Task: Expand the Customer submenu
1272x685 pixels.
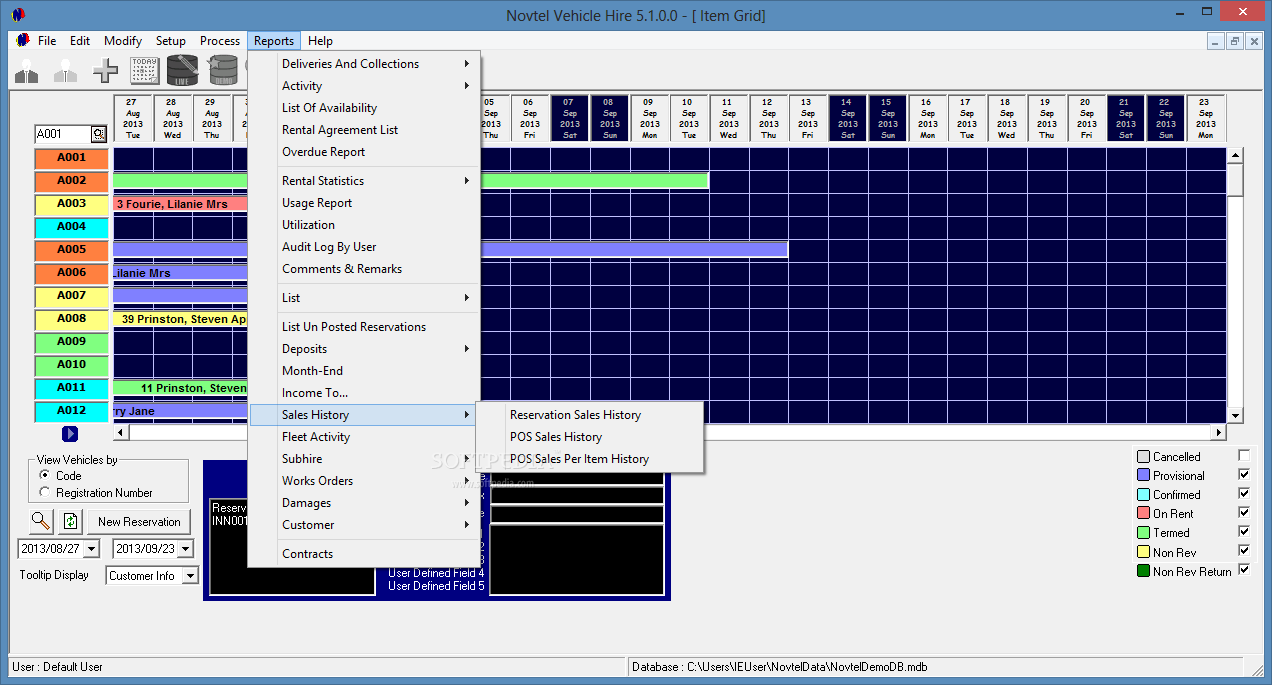Action: tap(365, 525)
